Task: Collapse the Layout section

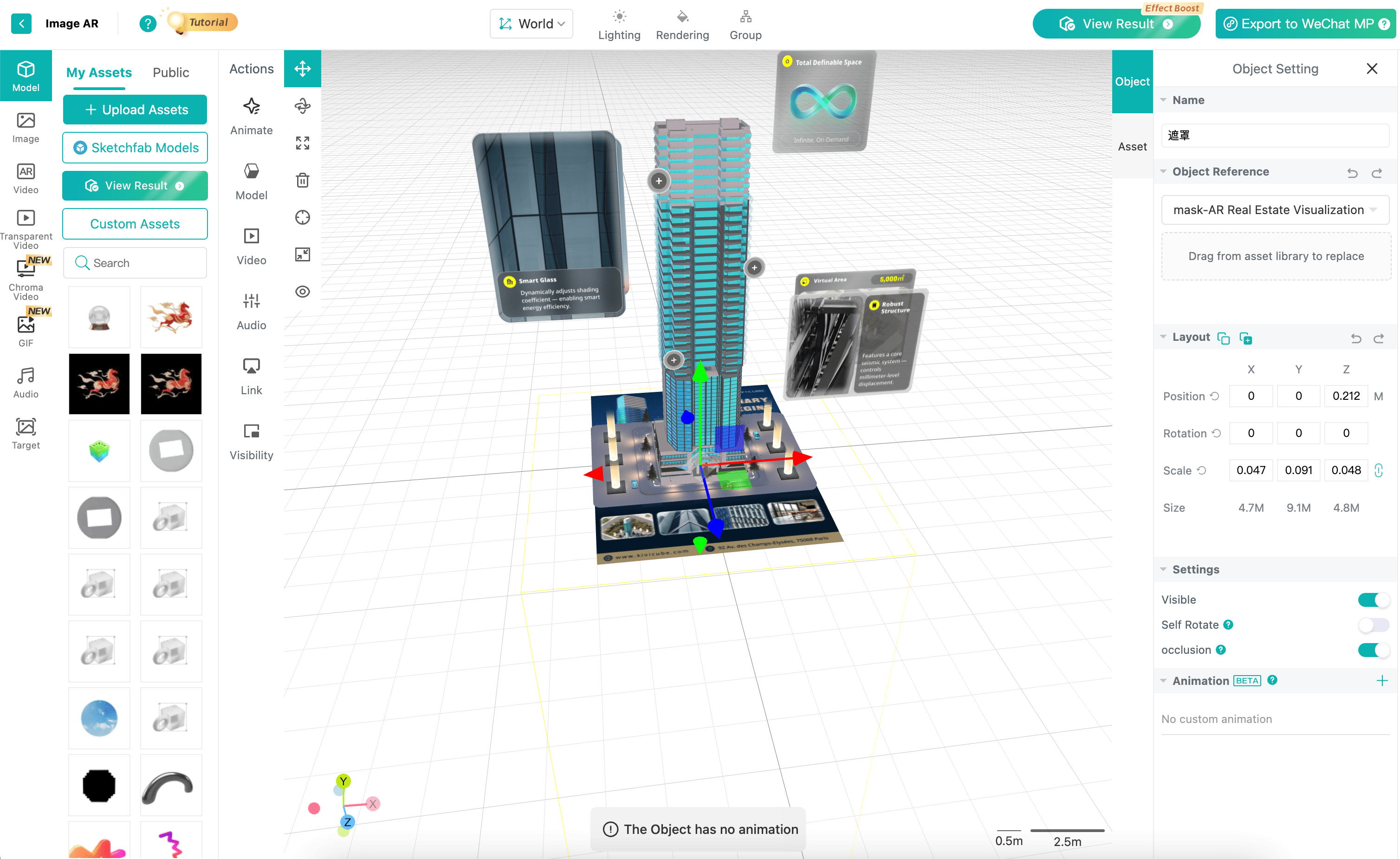Action: 1164,337
